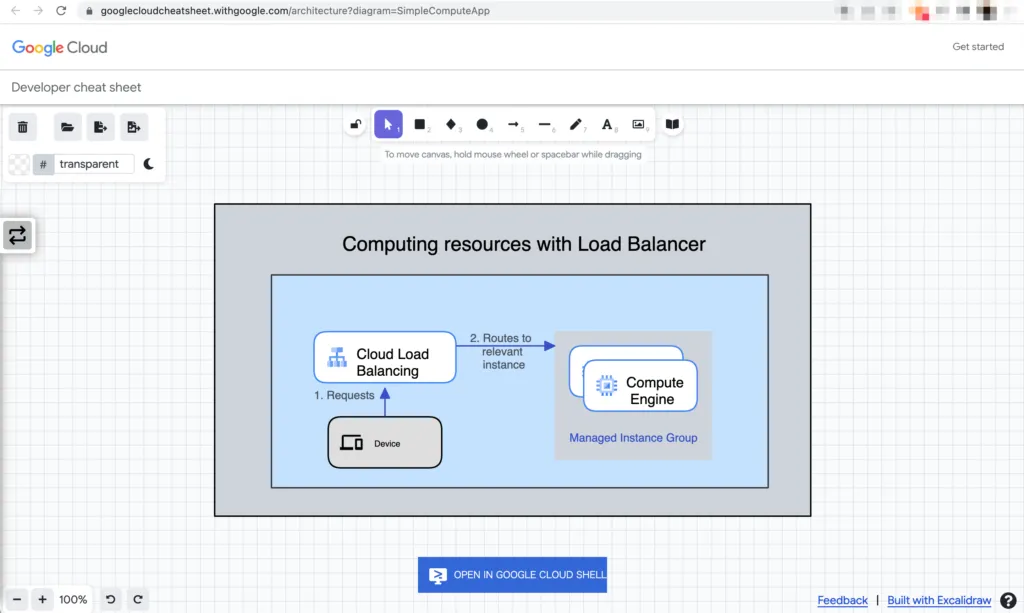
Task: Zoom out with the minus button
Action: tap(17, 599)
